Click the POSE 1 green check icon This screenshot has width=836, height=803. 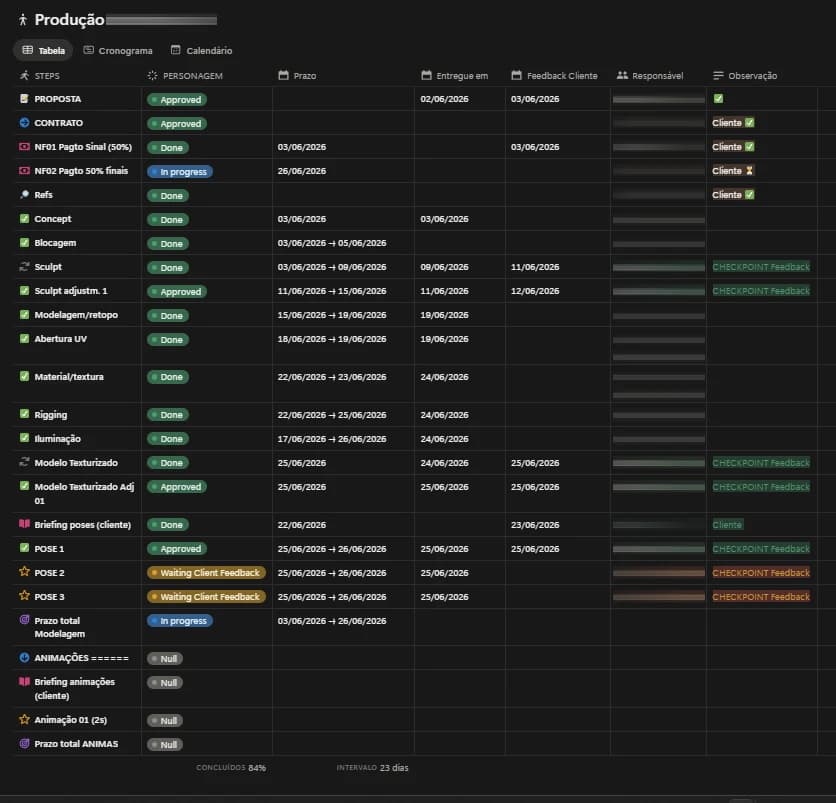point(24,548)
